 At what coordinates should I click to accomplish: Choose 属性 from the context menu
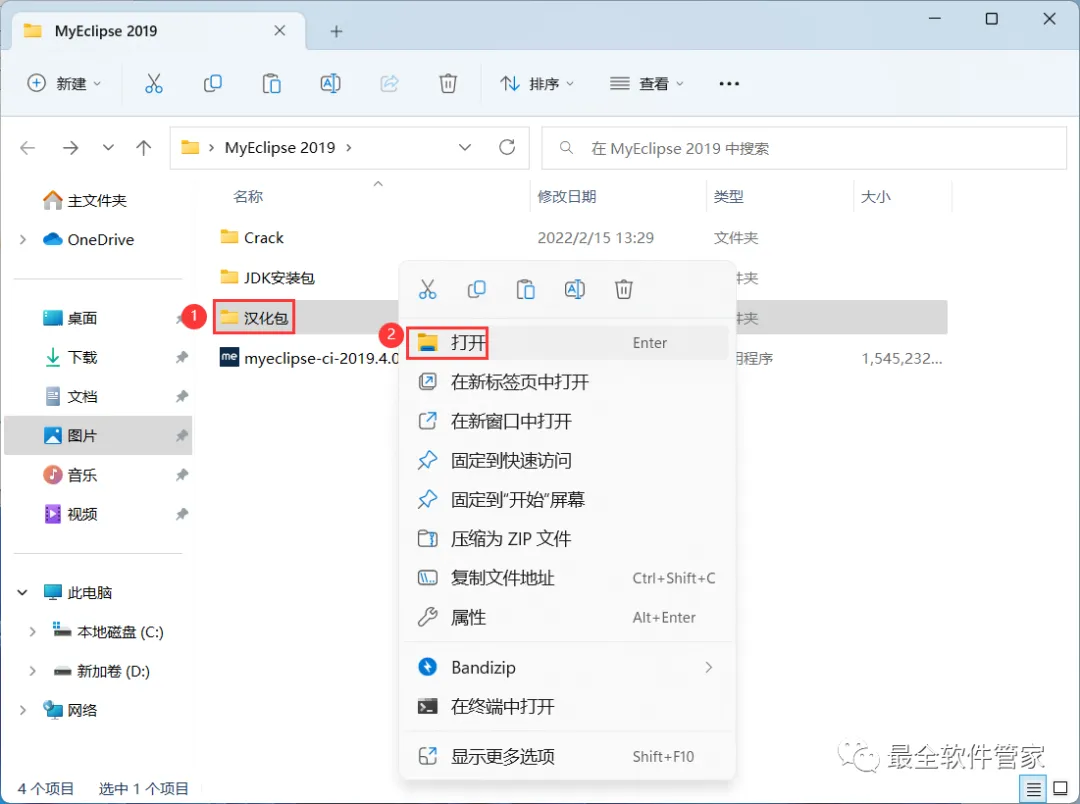point(567,617)
